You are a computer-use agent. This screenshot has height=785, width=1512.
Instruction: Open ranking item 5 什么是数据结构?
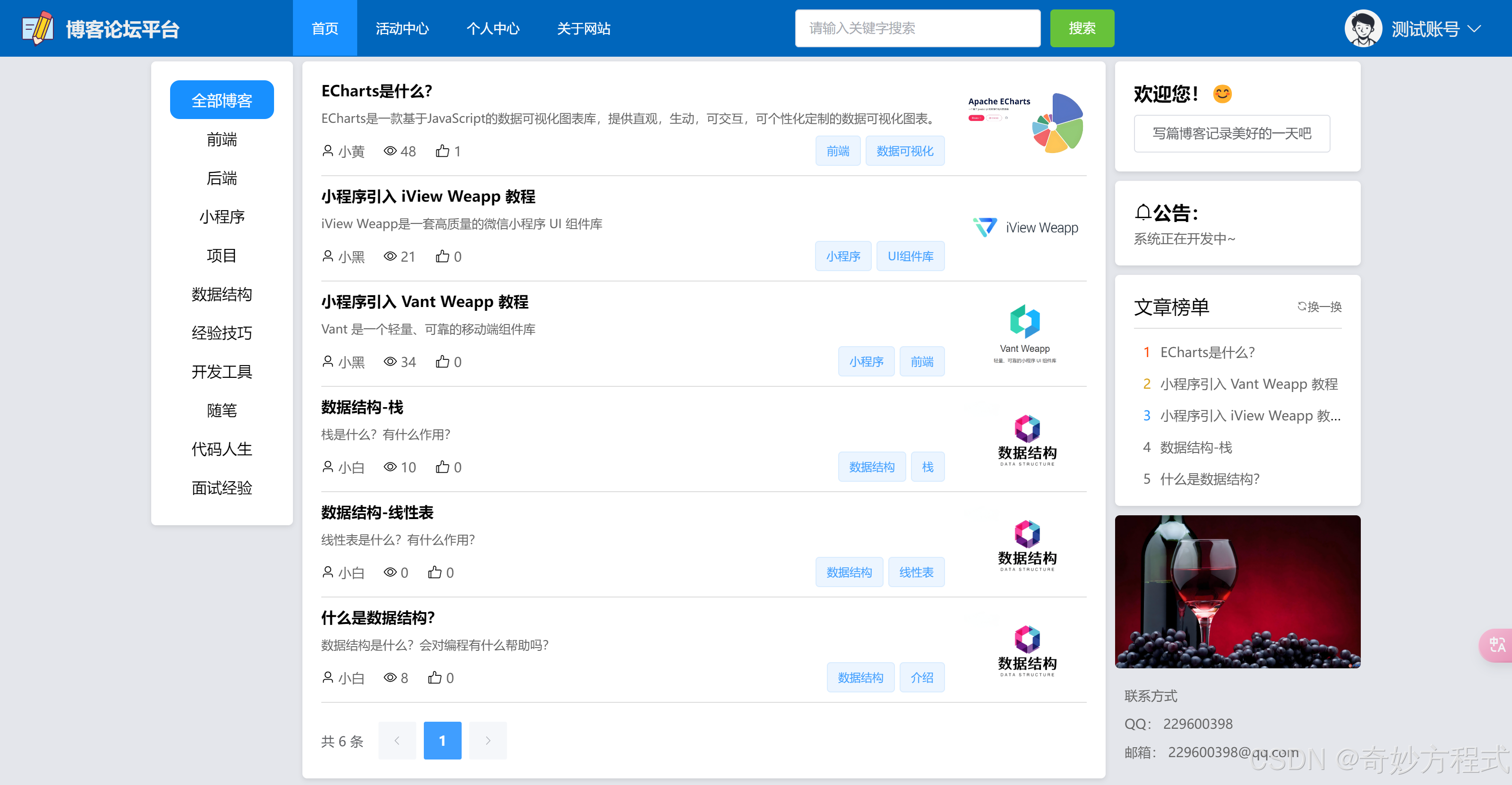pyautogui.click(x=1210, y=479)
